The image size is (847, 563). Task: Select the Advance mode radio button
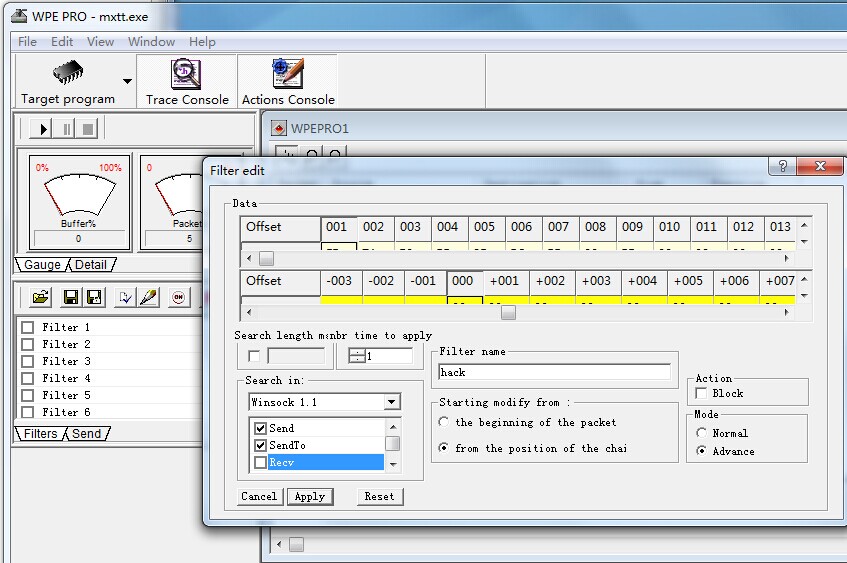pyautogui.click(x=701, y=451)
